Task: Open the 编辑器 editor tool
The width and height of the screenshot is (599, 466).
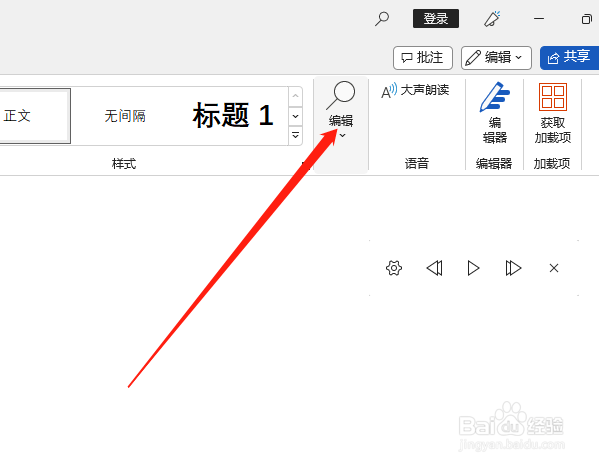Action: (495, 114)
